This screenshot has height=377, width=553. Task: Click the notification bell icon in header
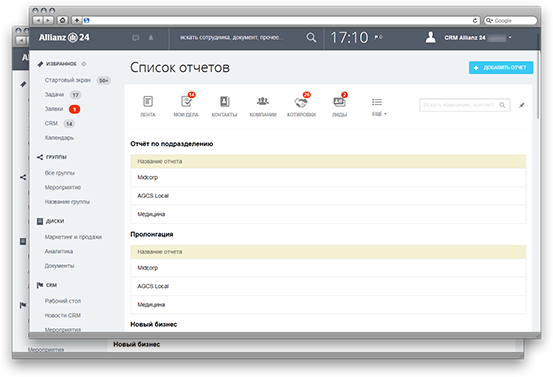click(x=151, y=38)
